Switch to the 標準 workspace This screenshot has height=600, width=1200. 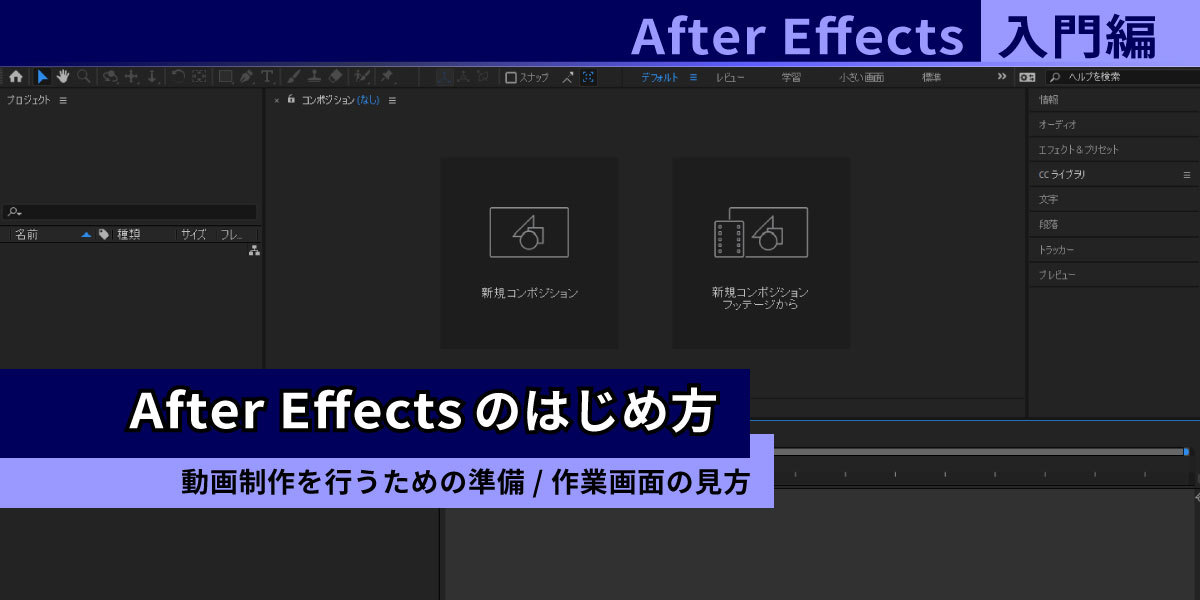931,77
